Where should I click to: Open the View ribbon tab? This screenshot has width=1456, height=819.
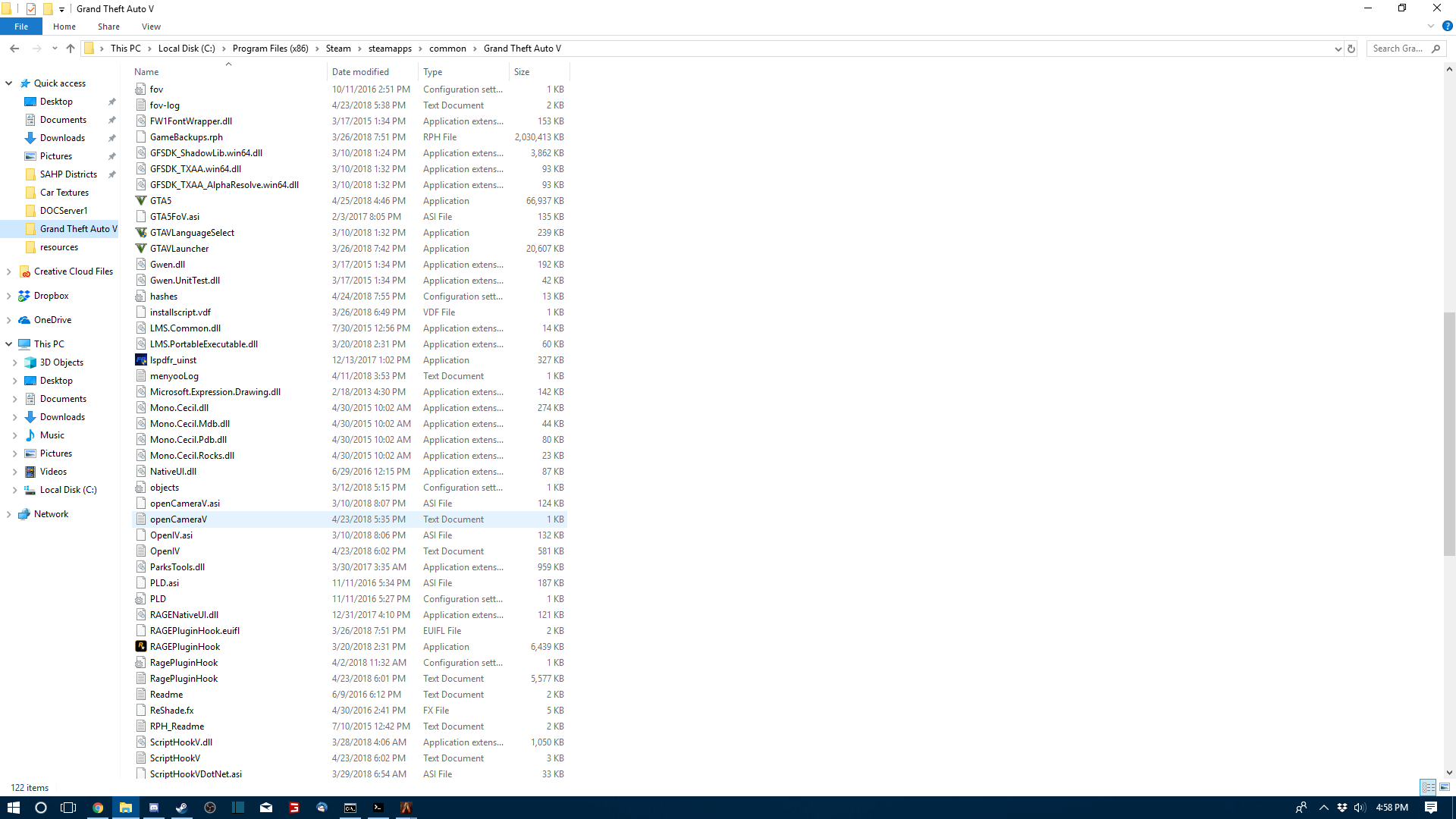[151, 27]
